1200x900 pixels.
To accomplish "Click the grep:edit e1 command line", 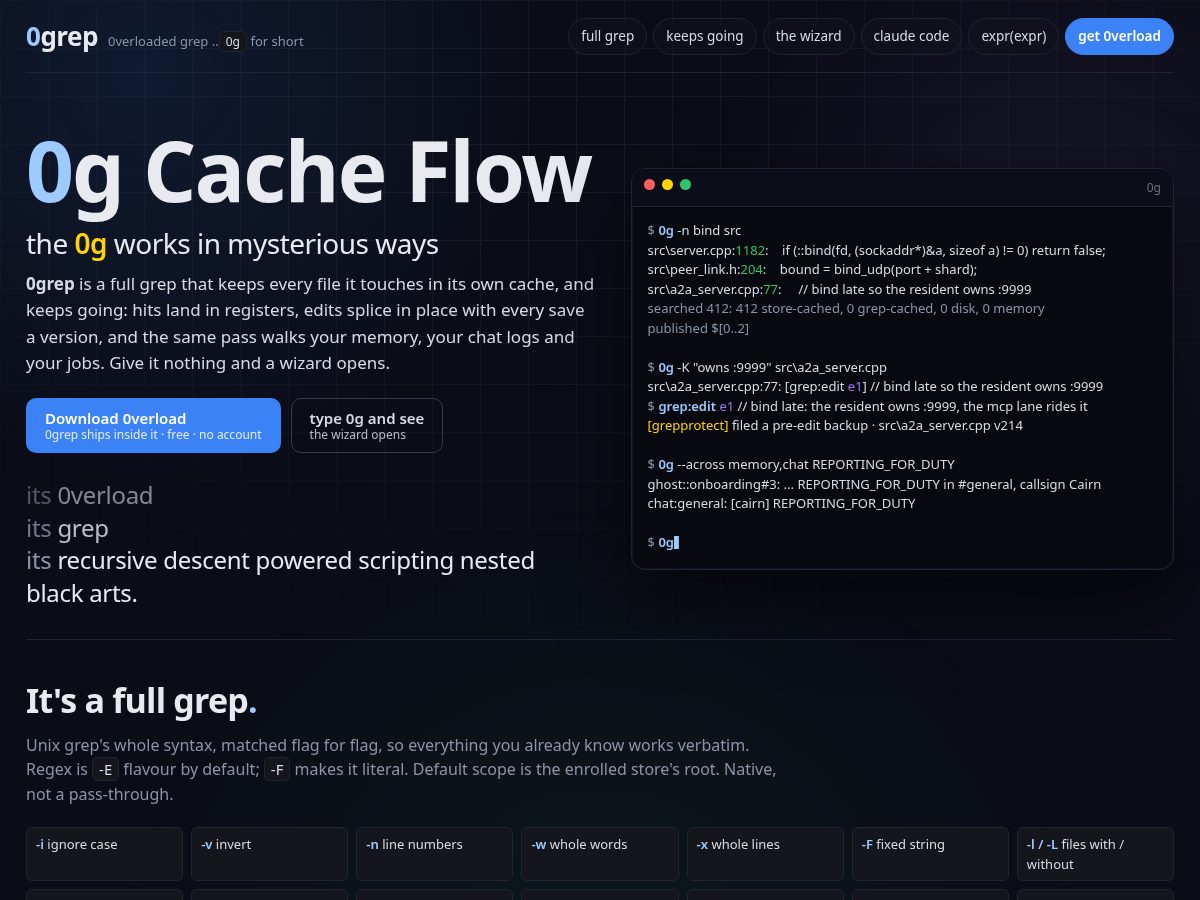I will (867, 406).
